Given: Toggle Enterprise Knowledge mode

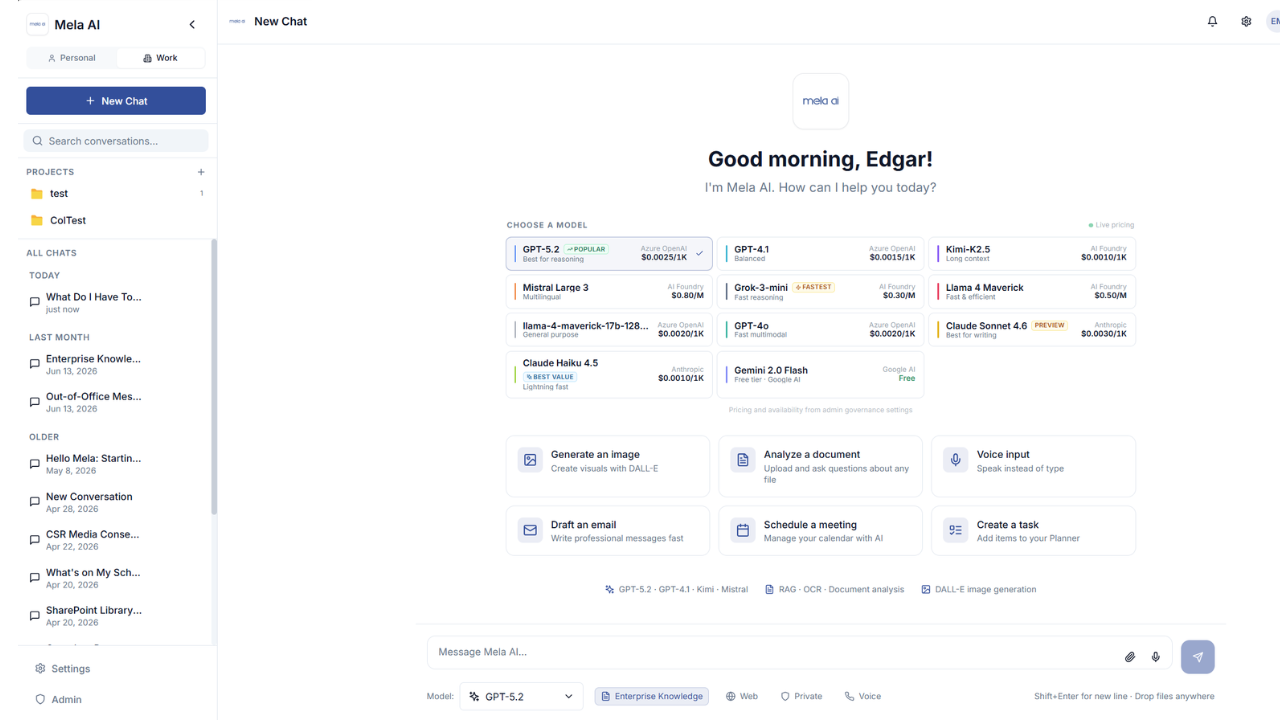Looking at the screenshot, I should pyautogui.click(x=652, y=696).
